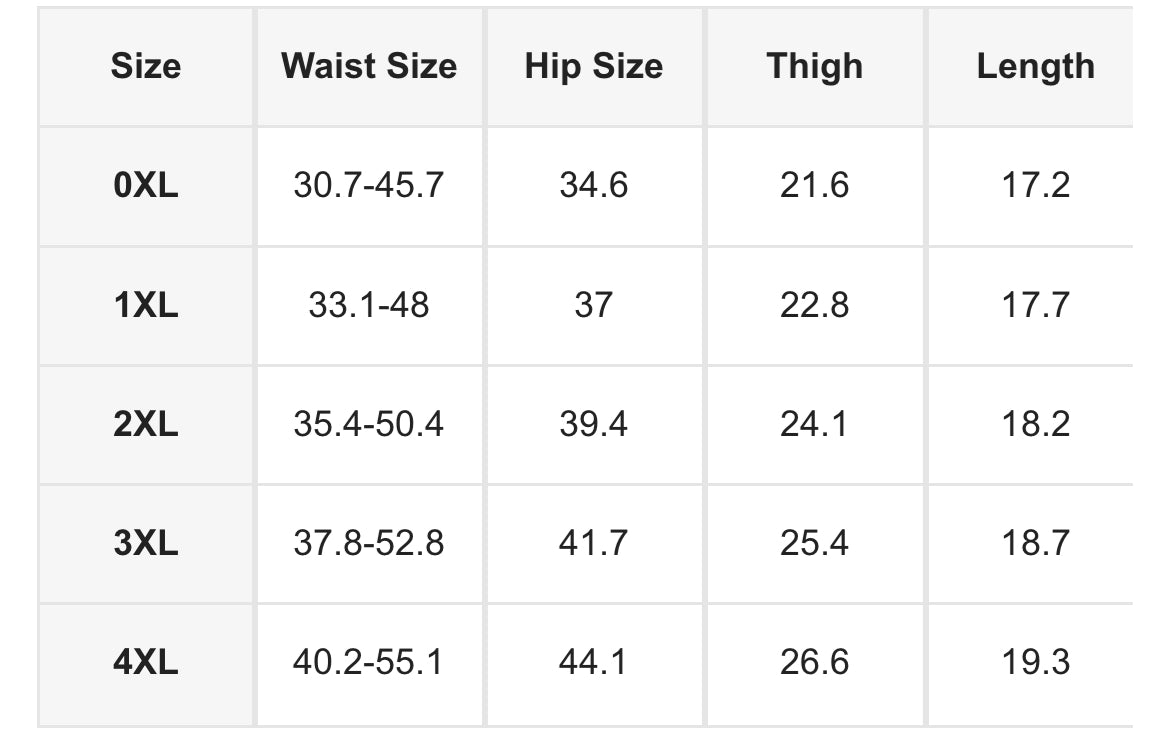Select the 3XL size row label

click(x=146, y=543)
